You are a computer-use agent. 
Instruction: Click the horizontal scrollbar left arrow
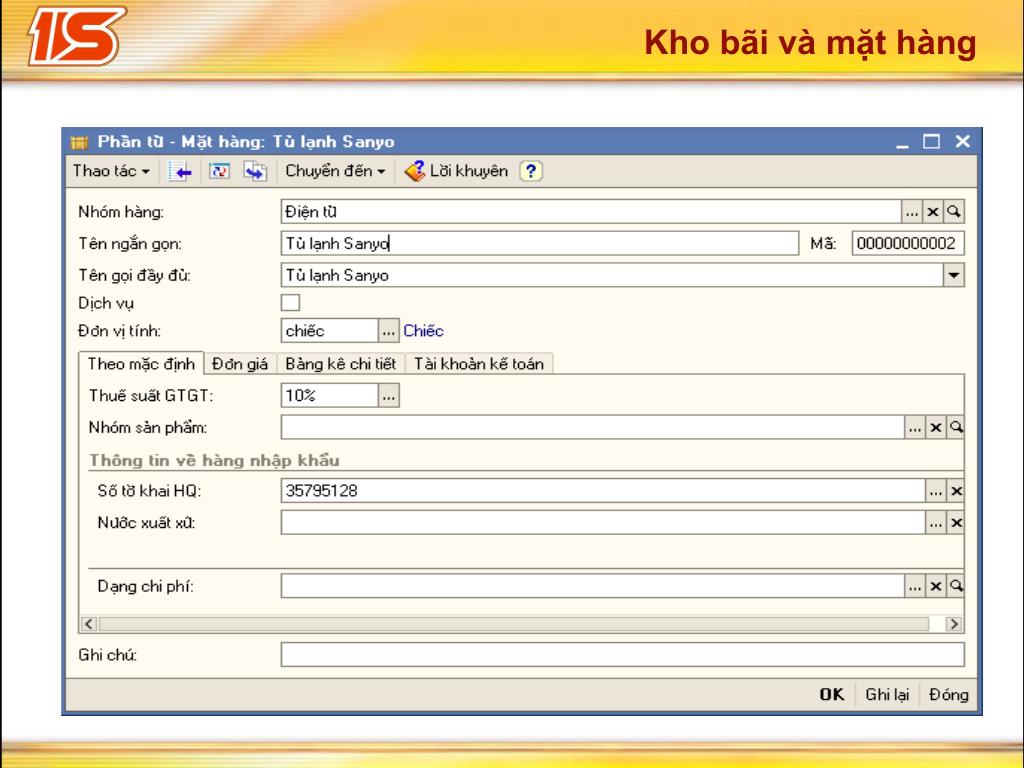click(x=89, y=624)
